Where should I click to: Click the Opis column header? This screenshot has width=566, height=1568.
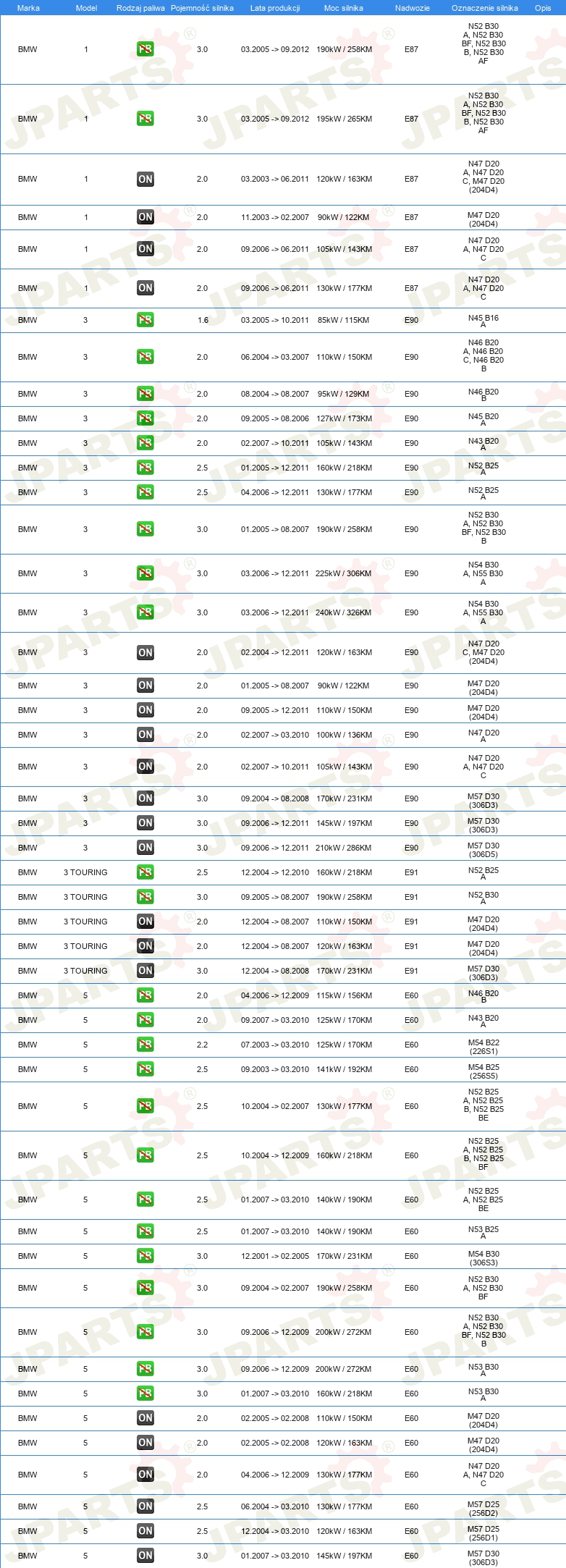pyautogui.click(x=543, y=8)
